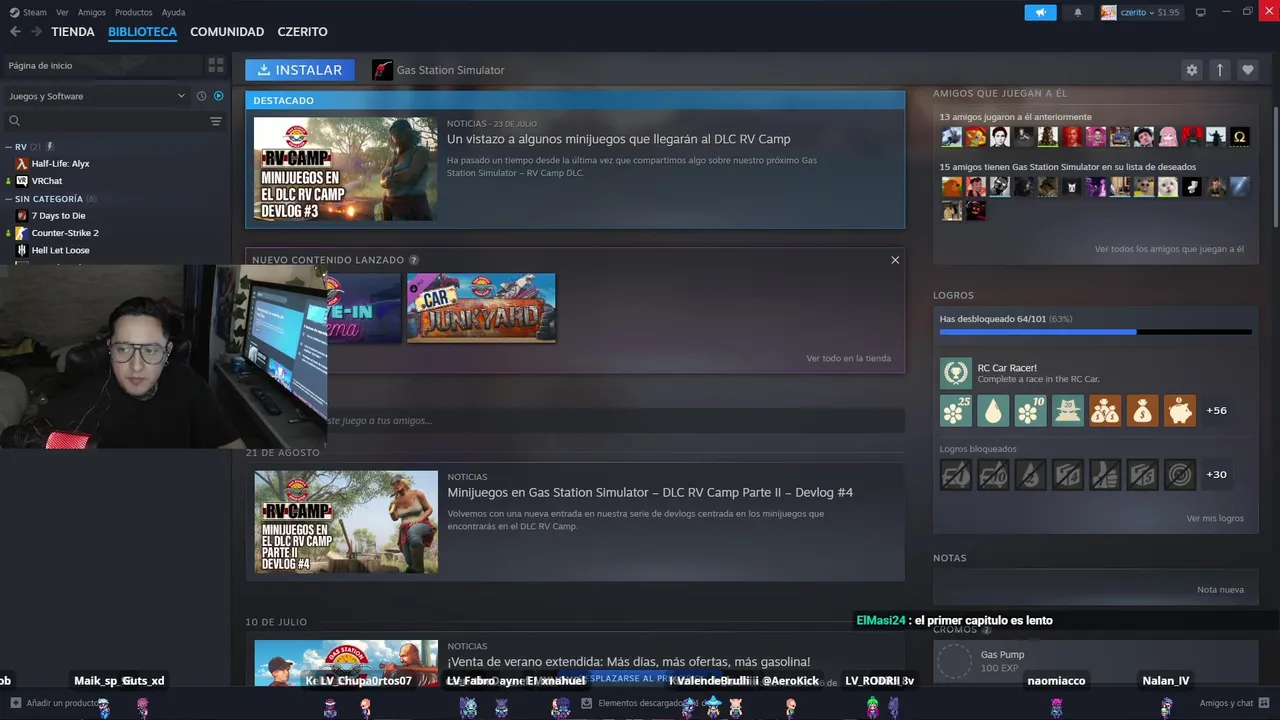The width and height of the screenshot is (1280, 720).
Task: Click the up-arrow scroll to top button
Action: pos(1219,70)
